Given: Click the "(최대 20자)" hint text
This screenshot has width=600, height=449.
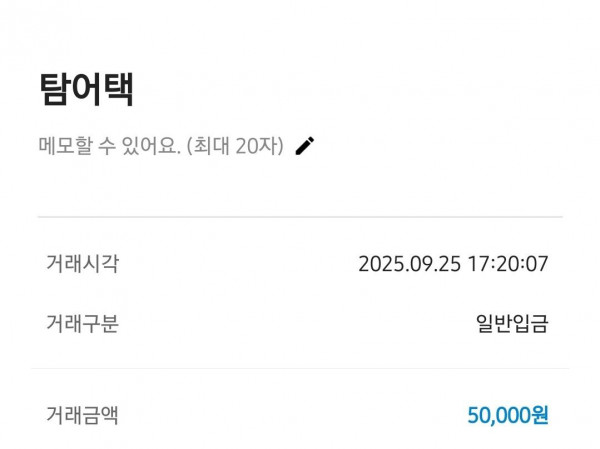Looking at the screenshot, I should (x=236, y=146).
